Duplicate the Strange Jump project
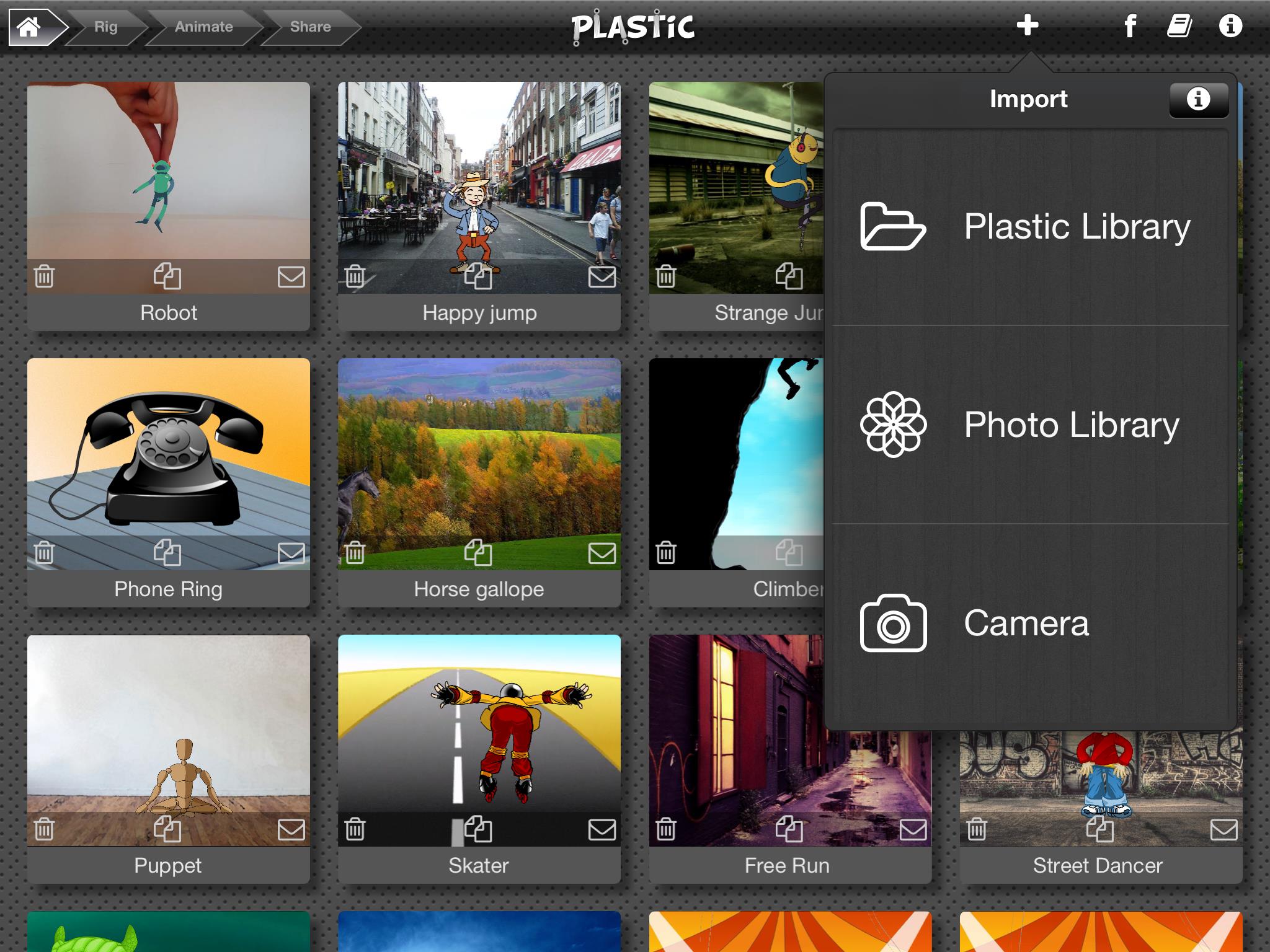The image size is (1270, 952). (789, 276)
